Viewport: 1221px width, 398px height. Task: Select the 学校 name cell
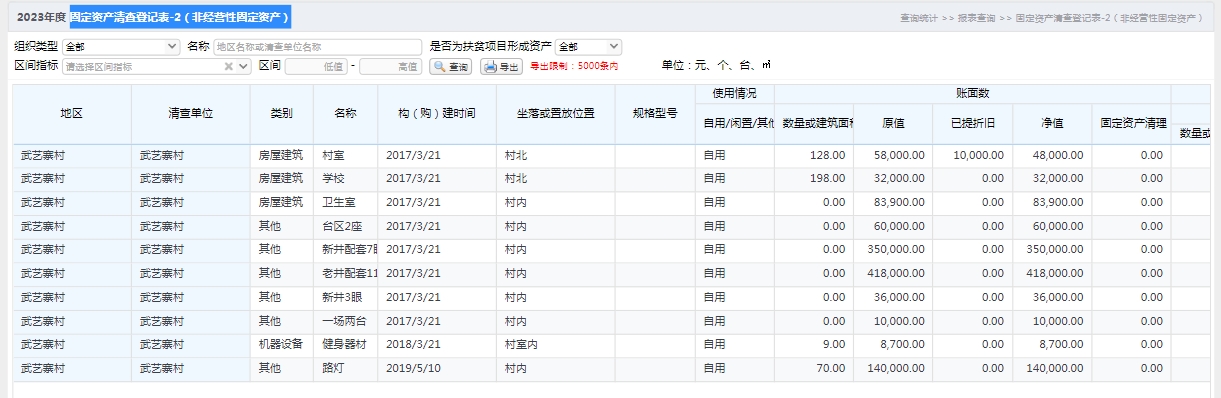[x=345, y=179]
